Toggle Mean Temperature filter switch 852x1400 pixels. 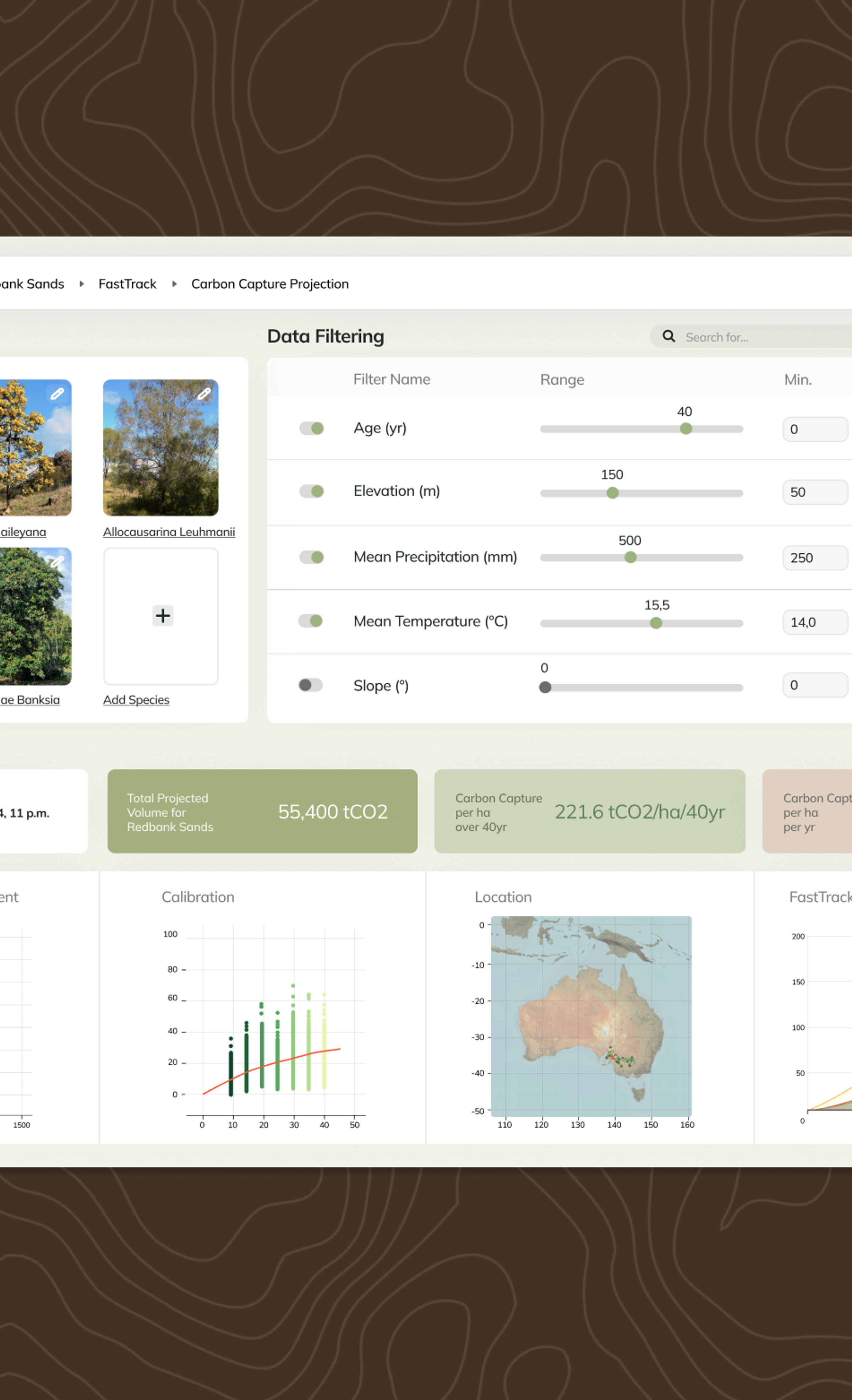[x=311, y=621]
